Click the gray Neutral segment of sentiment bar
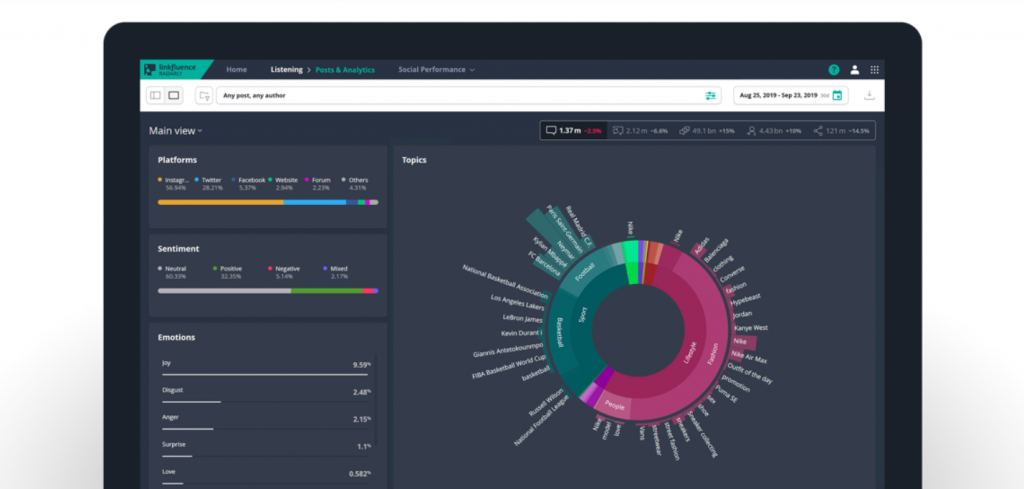 tap(224, 291)
